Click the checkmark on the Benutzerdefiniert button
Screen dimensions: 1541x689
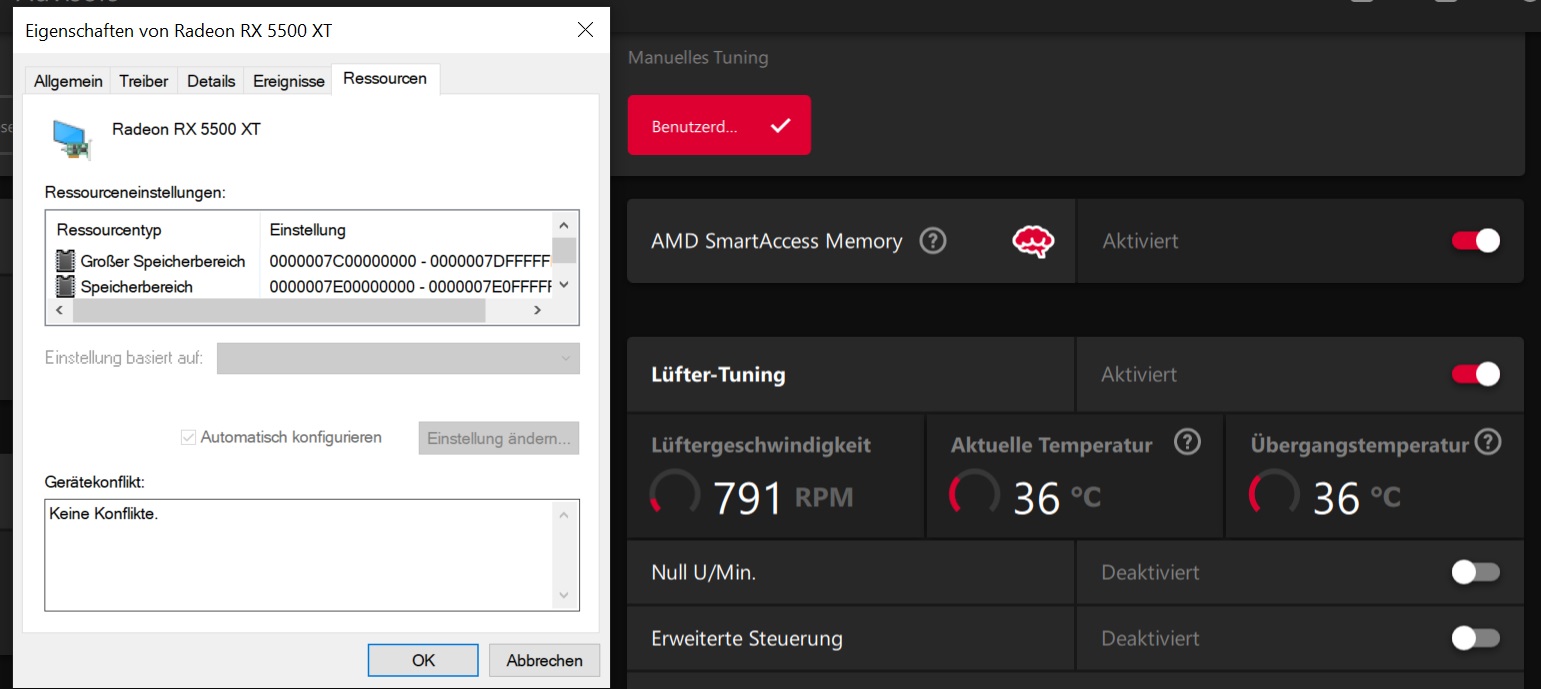point(781,126)
